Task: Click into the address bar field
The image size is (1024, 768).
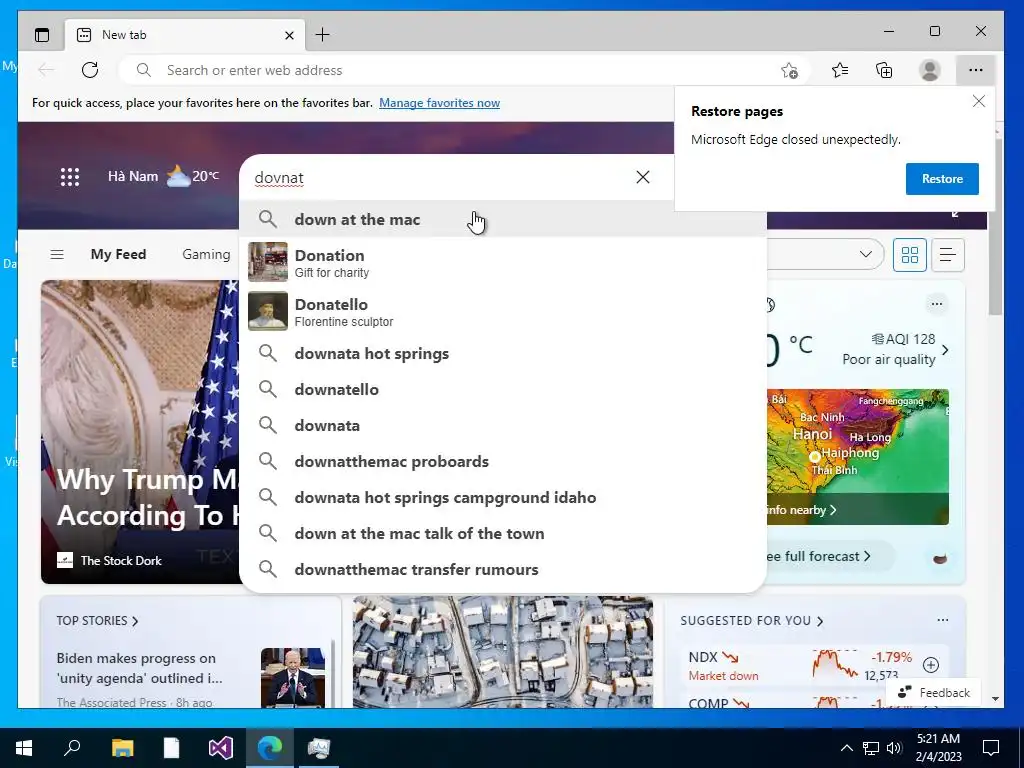Action: pos(464,70)
